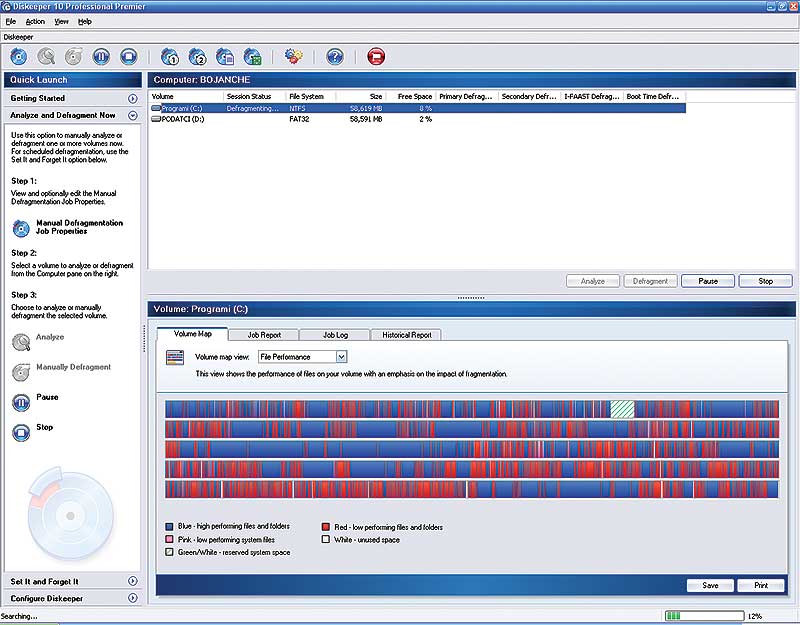Click the green striped reserved block in map
The width and height of the screenshot is (800, 625).
(x=622, y=409)
